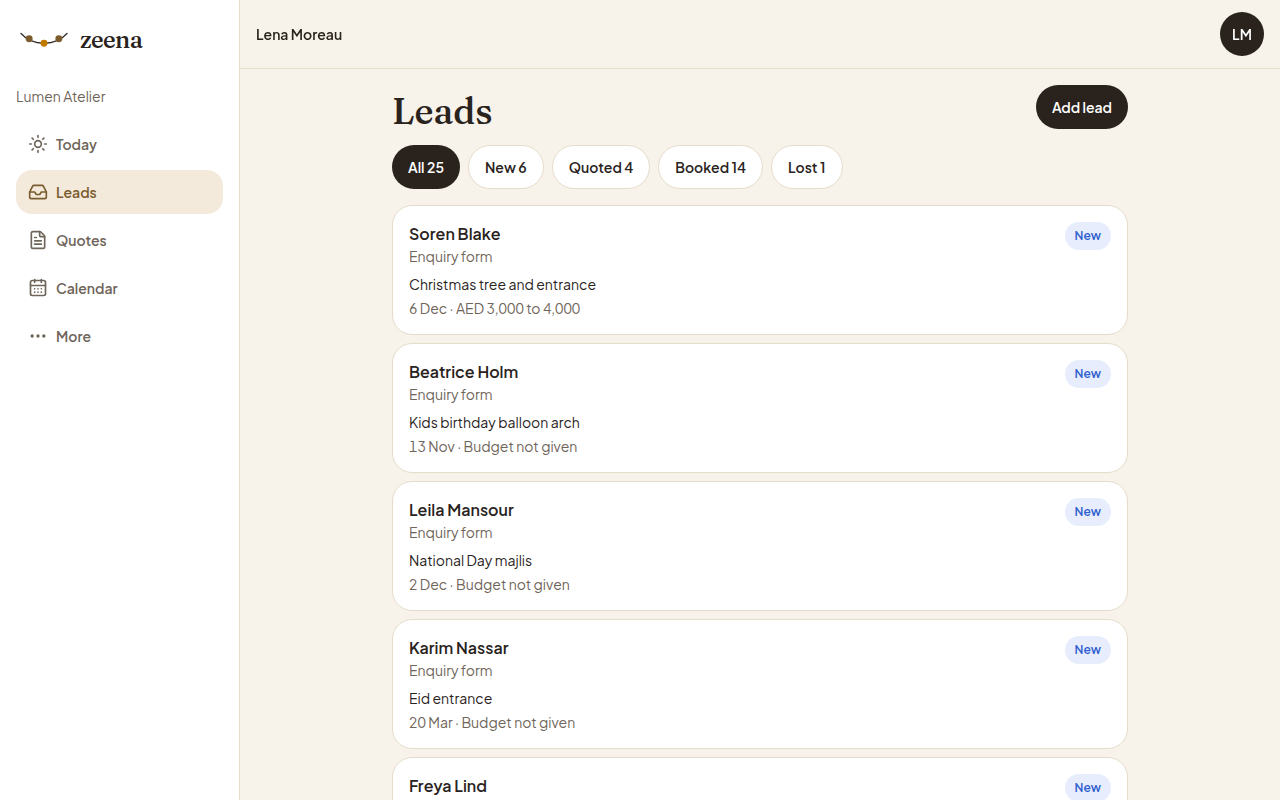
Task: Click "13 Nov · Budget not given"
Action: click(x=493, y=447)
